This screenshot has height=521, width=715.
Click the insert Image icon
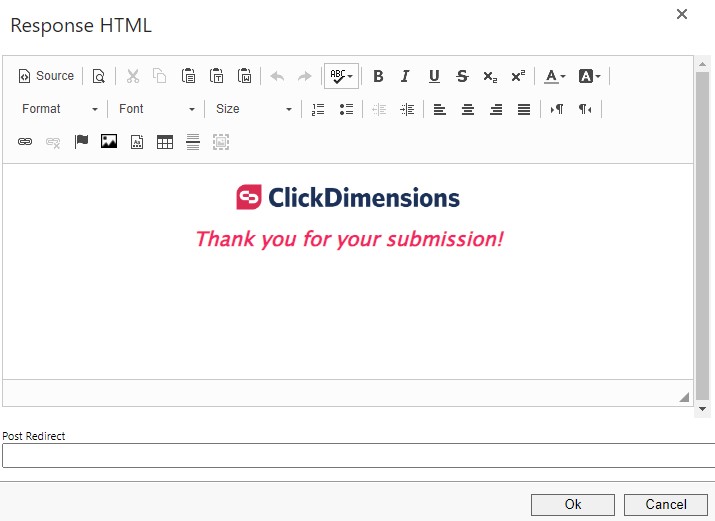pyautogui.click(x=109, y=142)
